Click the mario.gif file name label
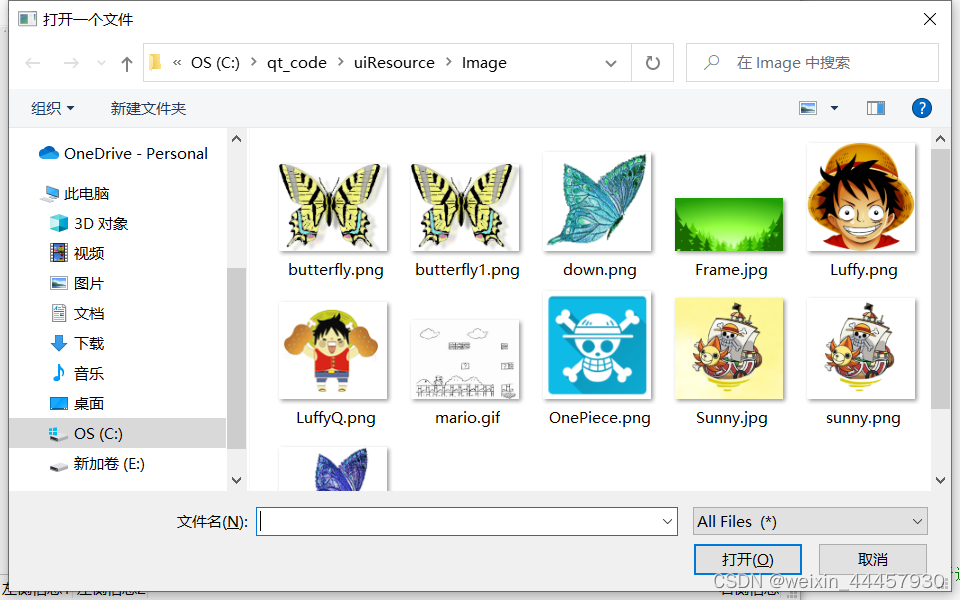This screenshot has height=600, width=960. 467,418
